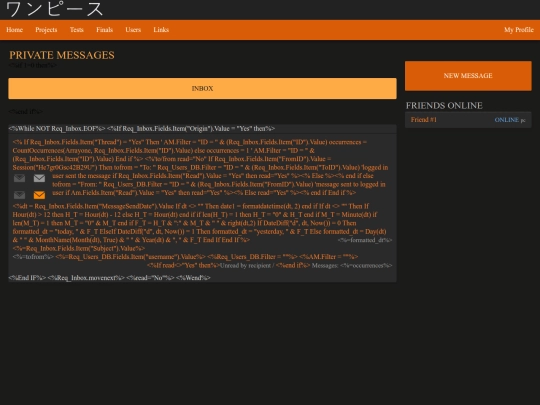540x405 pixels.
Task: Open the Tests section
Action: [x=76, y=30]
